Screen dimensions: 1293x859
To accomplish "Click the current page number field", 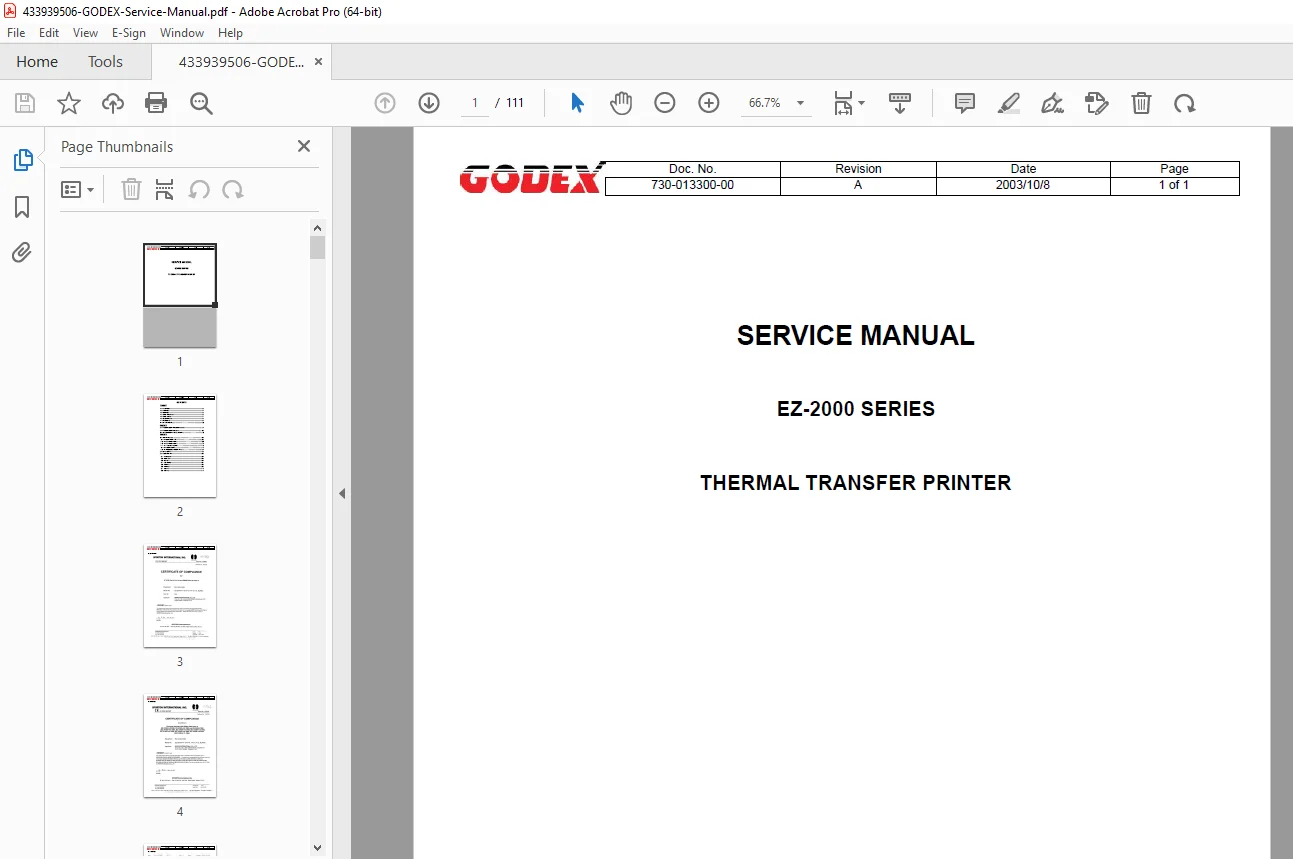I will pyautogui.click(x=475, y=103).
